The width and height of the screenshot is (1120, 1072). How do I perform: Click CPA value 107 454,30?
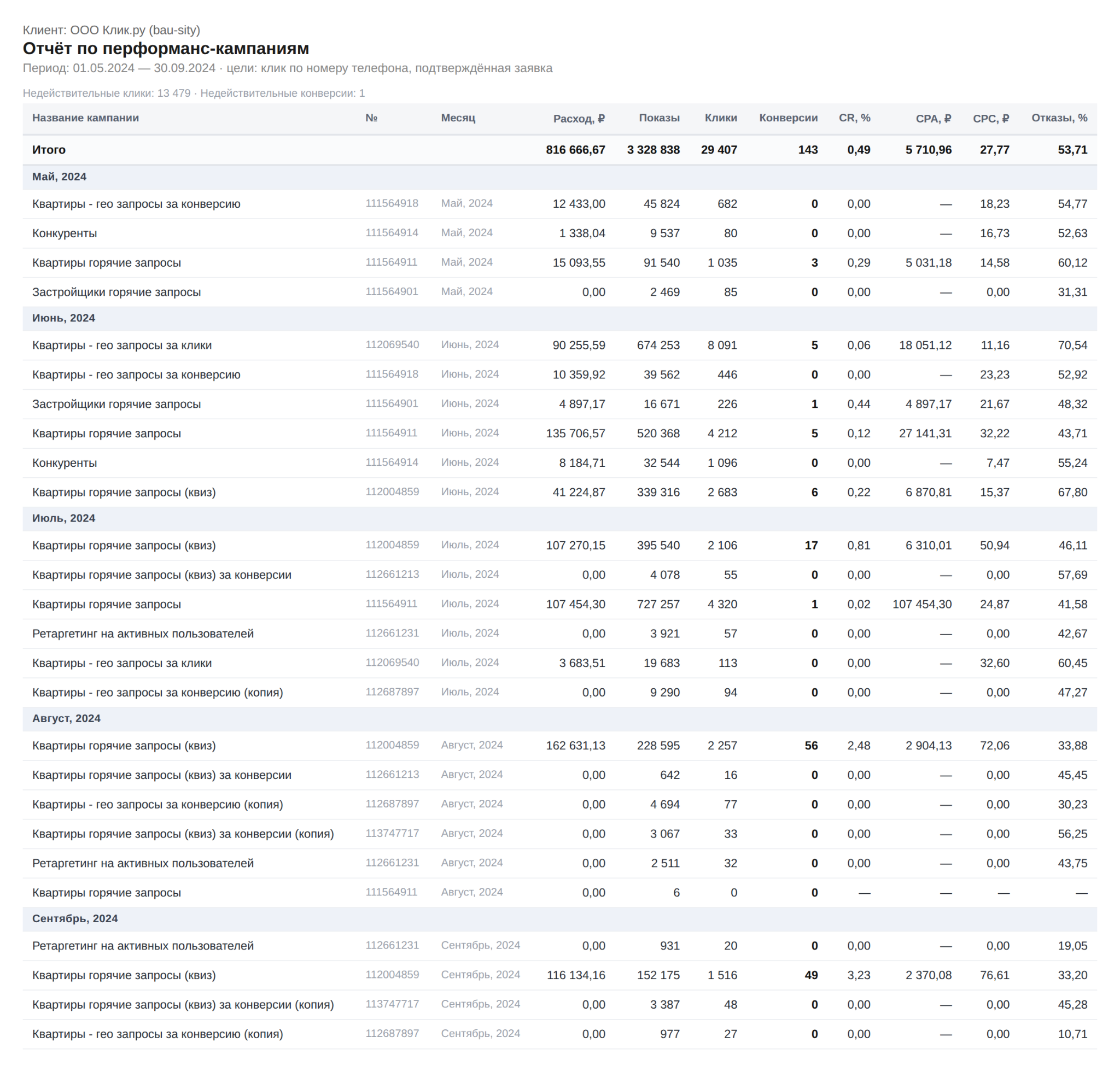pos(921,604)
